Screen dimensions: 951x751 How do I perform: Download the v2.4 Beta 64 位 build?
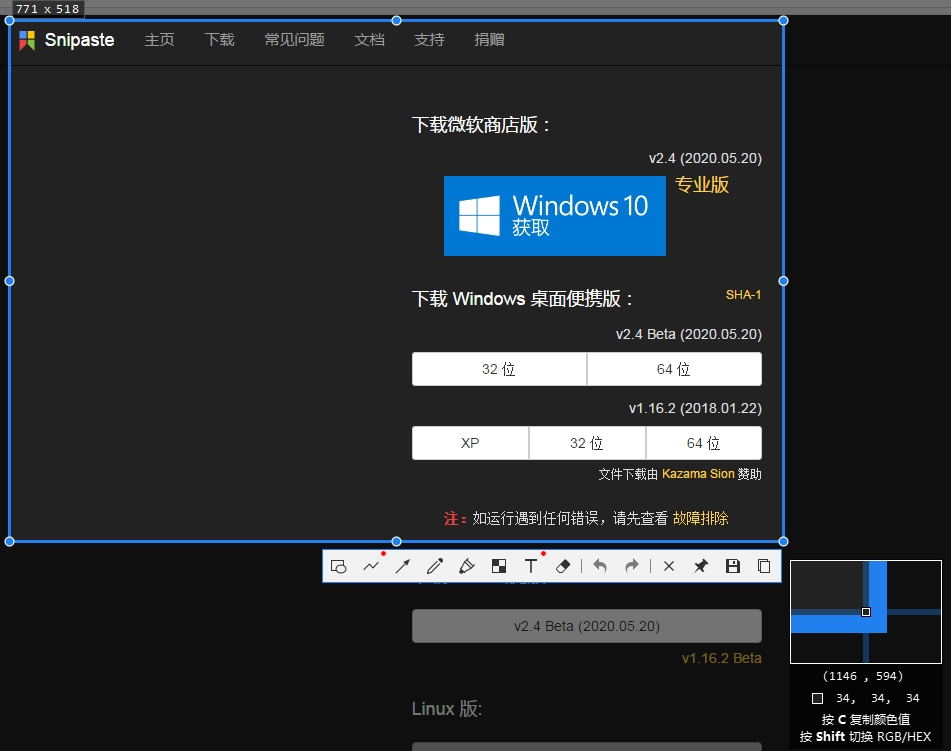tap(673, 369)
